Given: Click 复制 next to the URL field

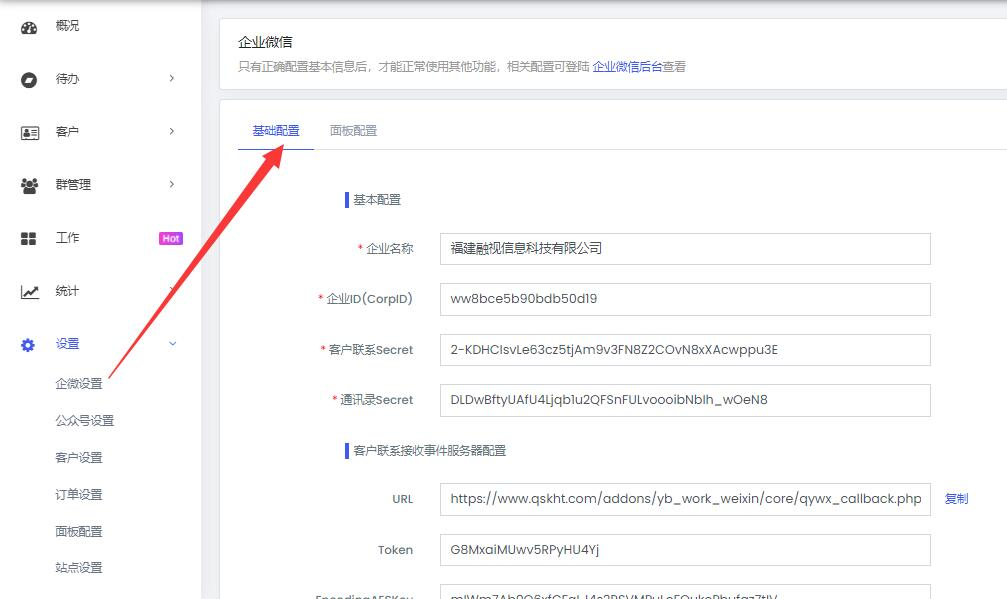Looking at the screenshot, I should [956, 499].
